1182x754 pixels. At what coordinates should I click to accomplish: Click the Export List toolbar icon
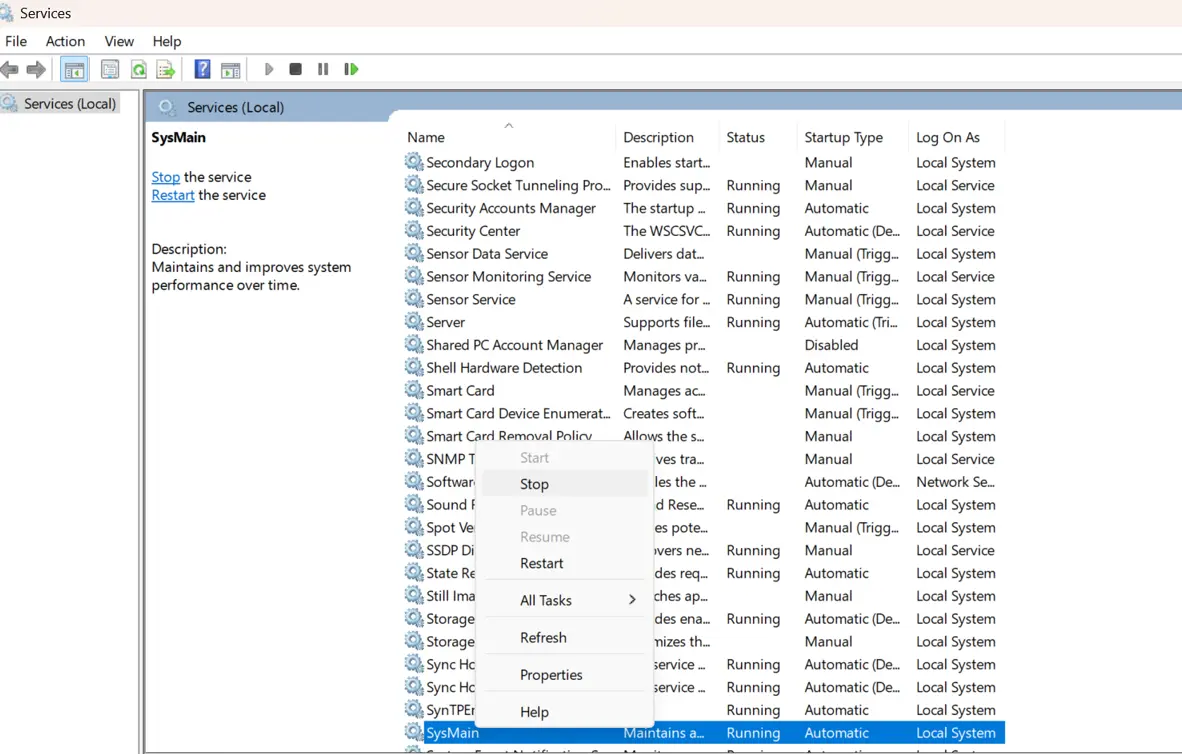[166, 69]
